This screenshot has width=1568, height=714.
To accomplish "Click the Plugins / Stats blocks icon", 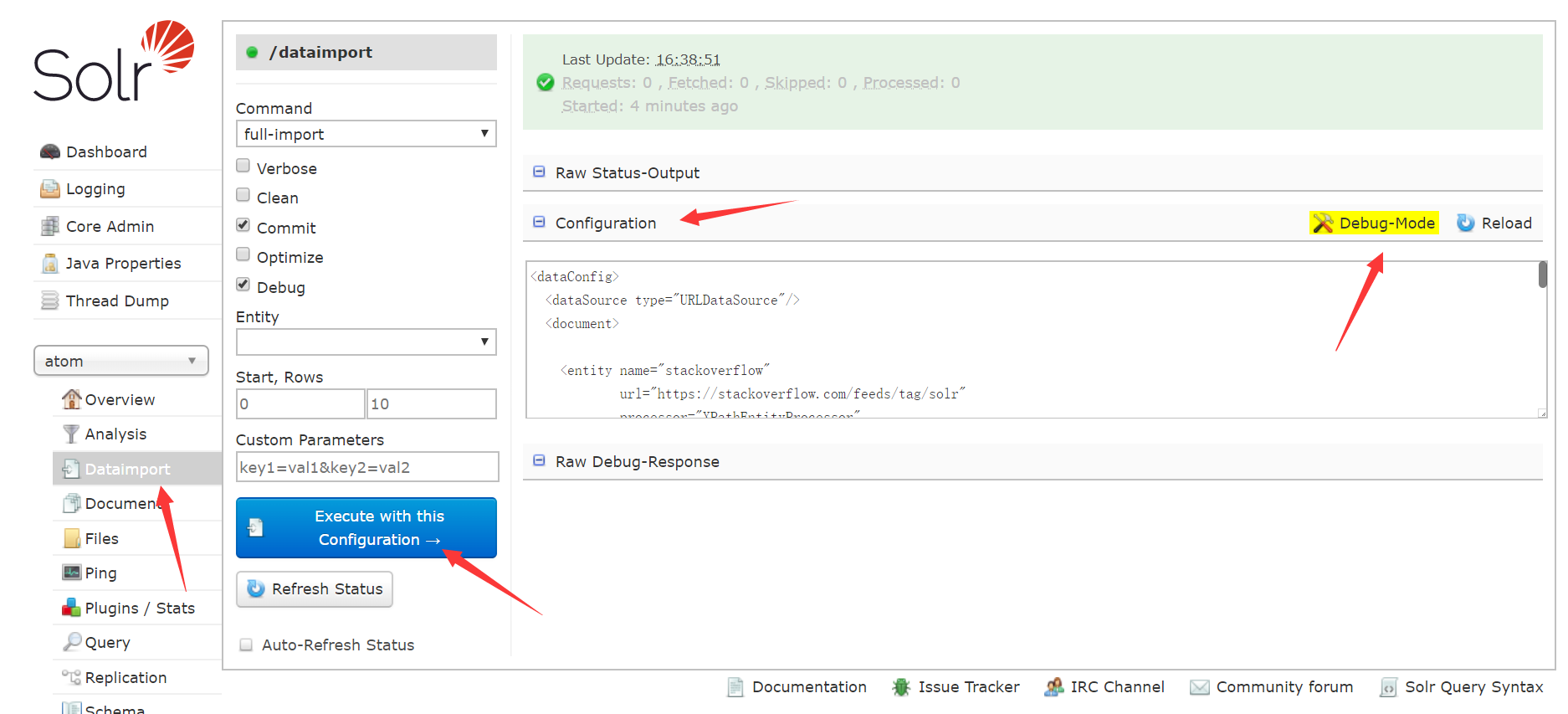I will [71, 608].
